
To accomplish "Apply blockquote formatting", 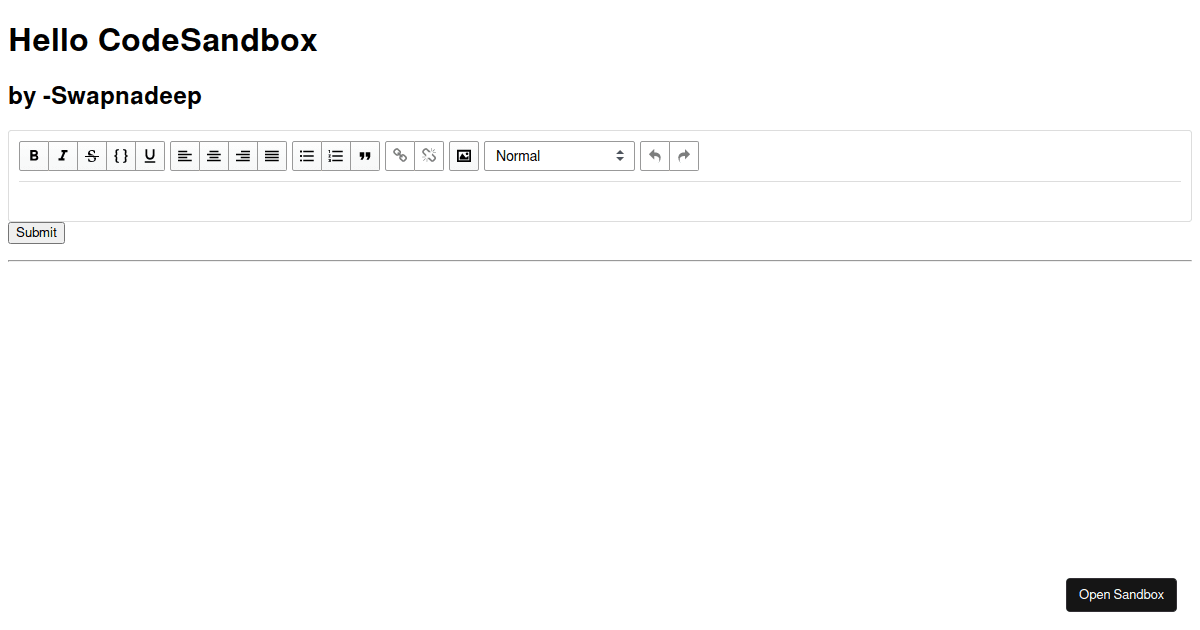I will click(x=364, y=156).
